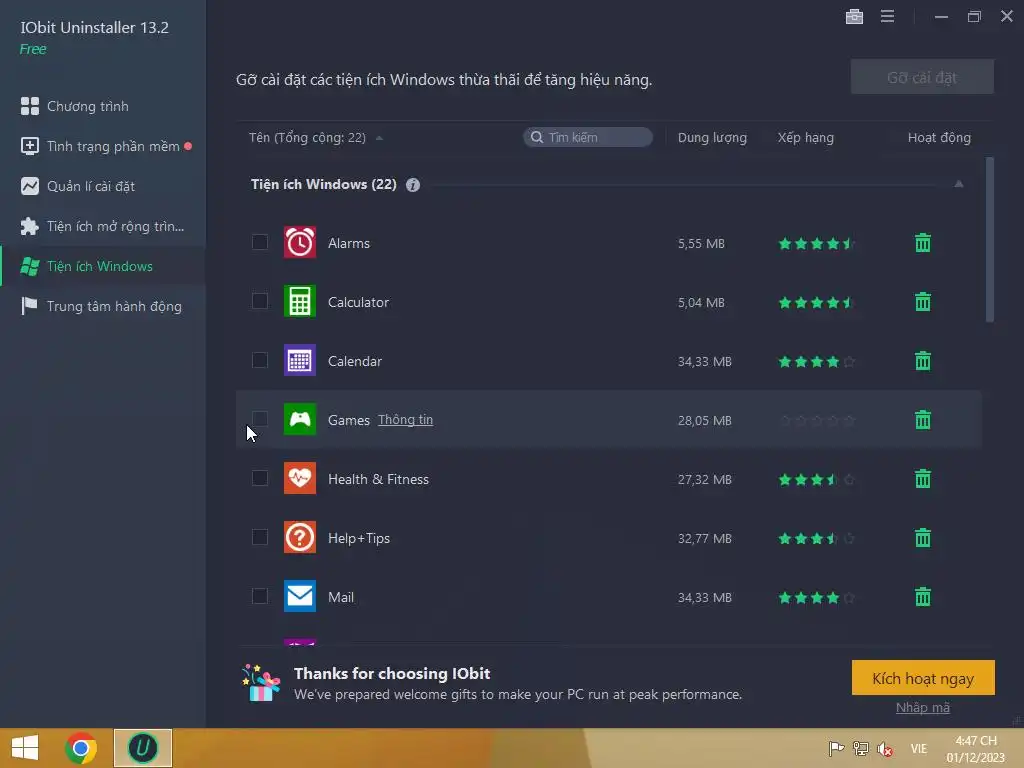Click the Calculator size 5,04 MB
Image resolution: width=1024 pixels, height=768 pixels.
pos(701,302)
